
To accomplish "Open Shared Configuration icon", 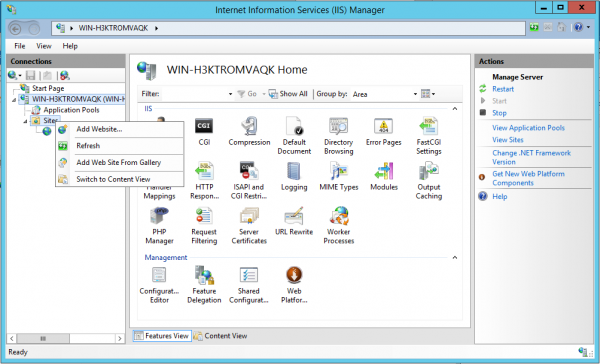I will click(249, 285).
